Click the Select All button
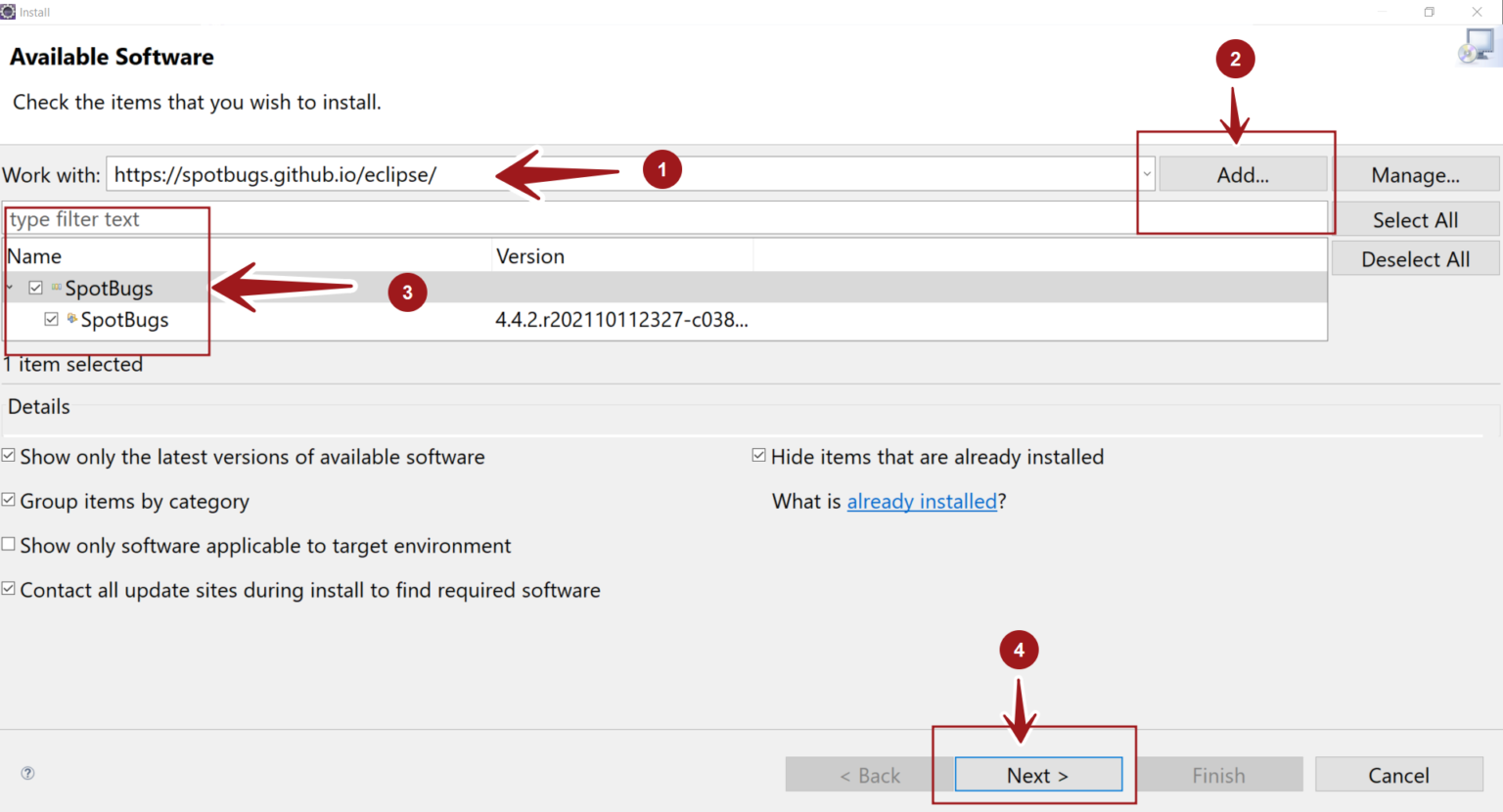This screenshot has height=812, width=1503. [1416, 218]
